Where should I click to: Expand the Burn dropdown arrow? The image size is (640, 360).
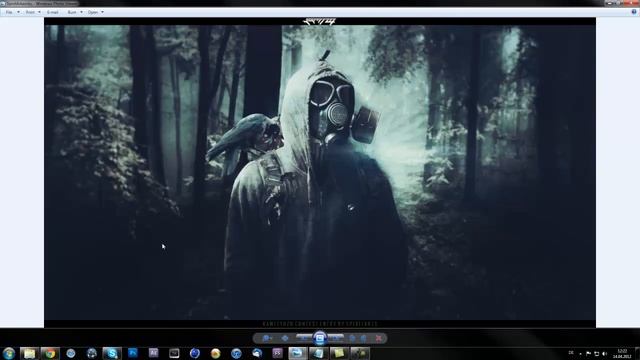tap(81, 12)
